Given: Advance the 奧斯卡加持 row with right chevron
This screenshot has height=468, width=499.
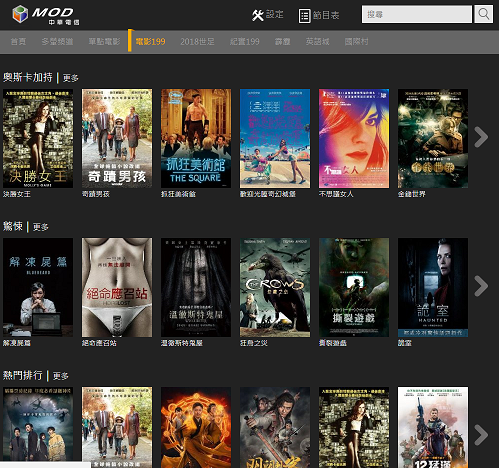Looking at the screenshot, I should point(481,137).
